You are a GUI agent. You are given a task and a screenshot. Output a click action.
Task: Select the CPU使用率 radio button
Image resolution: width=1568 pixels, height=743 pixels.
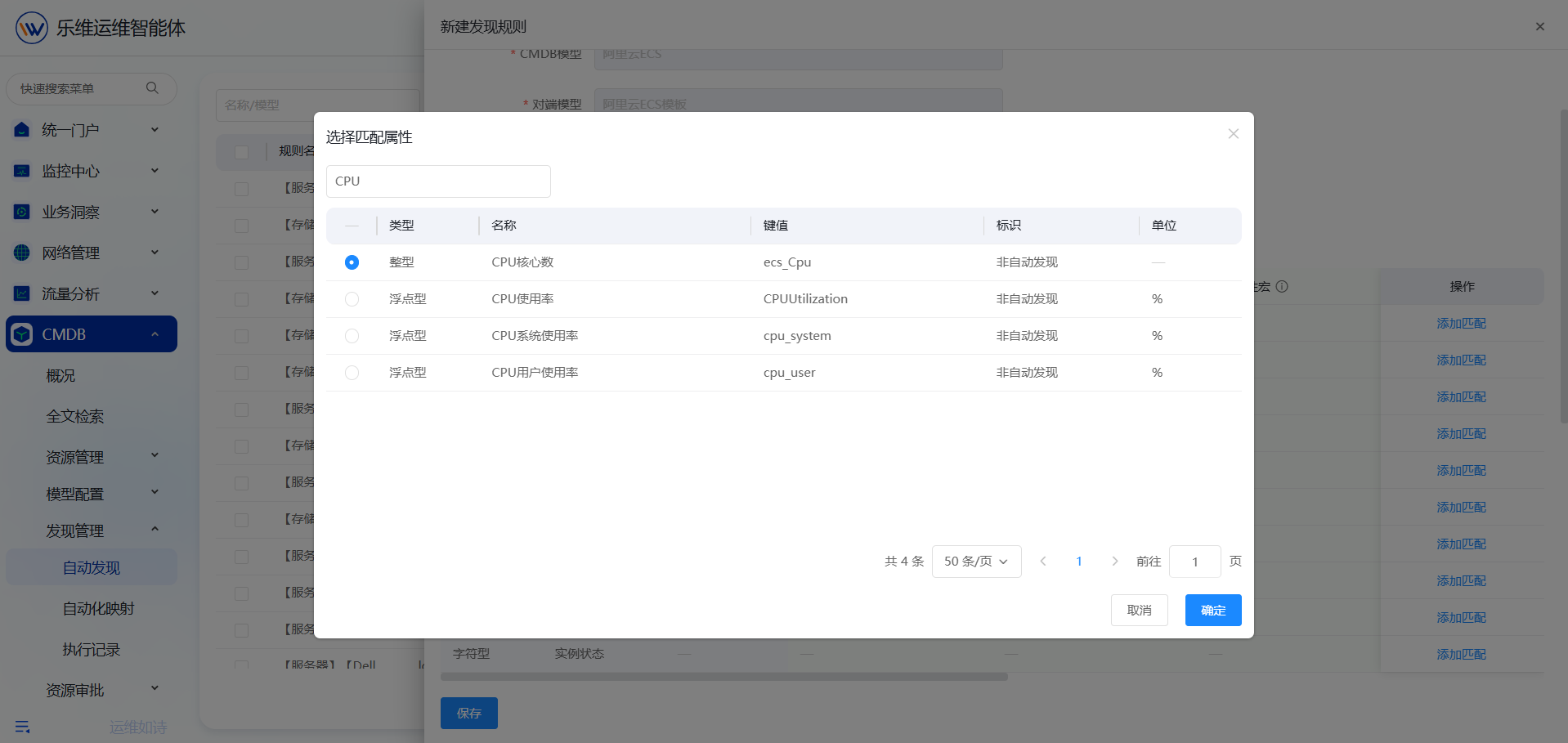[x=352, y=299]
